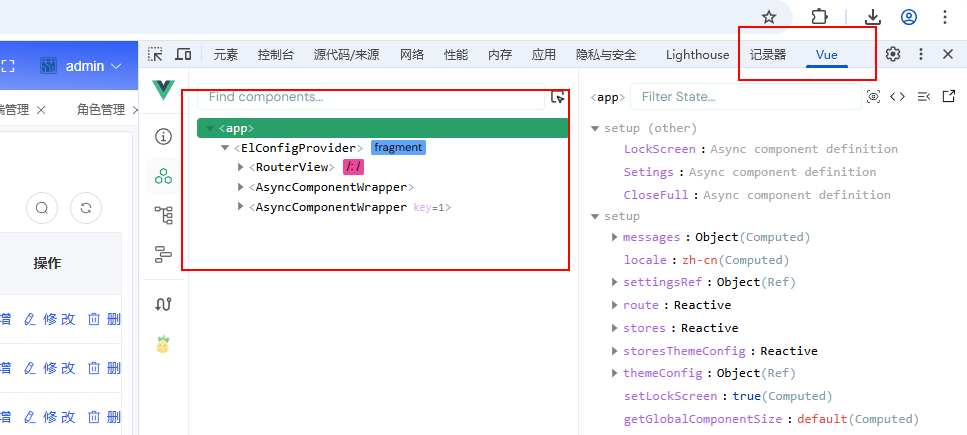This screenshot has height=435, width=967.
Task: Expand the route Reactive property
Action: click(x=615, y=305)
